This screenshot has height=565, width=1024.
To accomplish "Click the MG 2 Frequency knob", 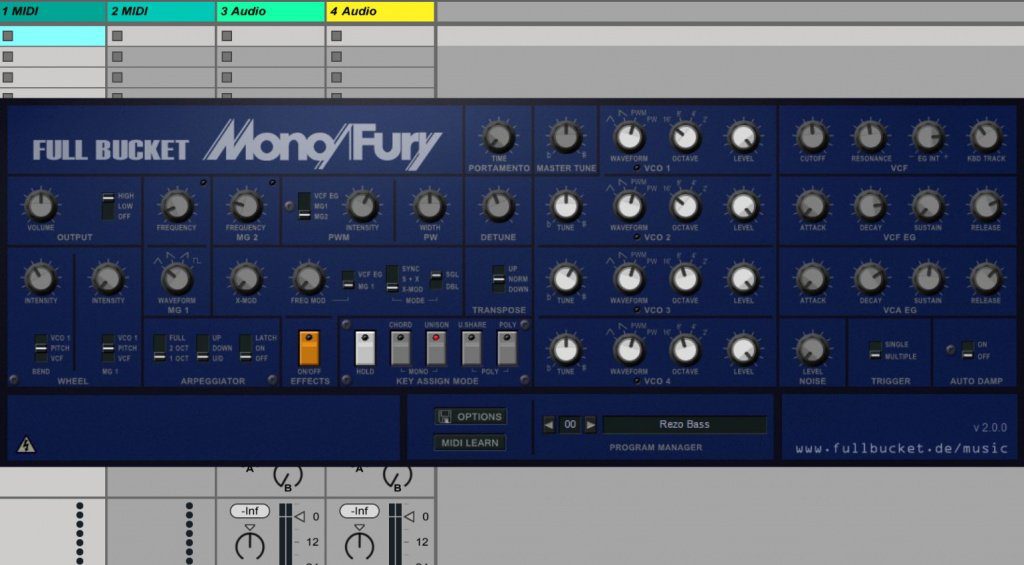I will (246, 206).
